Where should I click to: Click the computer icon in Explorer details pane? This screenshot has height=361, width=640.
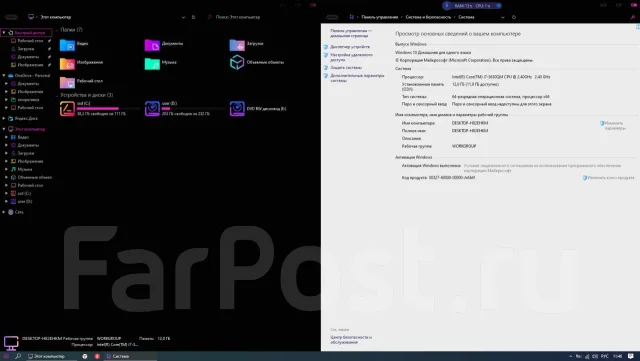(11, 343)
